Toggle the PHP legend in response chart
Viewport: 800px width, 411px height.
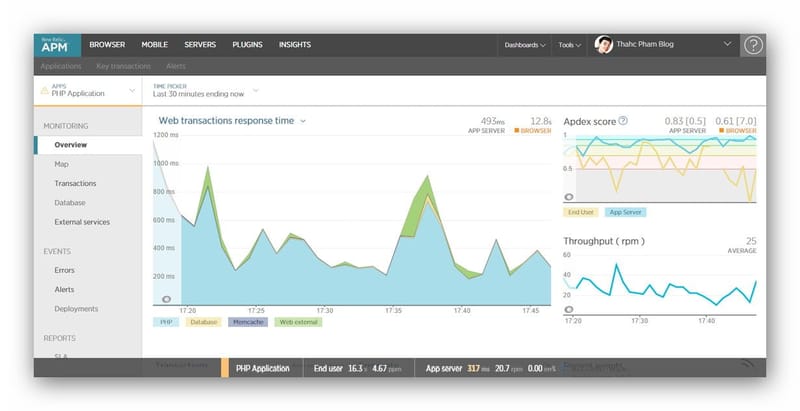pyautogui.click(x=166, y=322)
